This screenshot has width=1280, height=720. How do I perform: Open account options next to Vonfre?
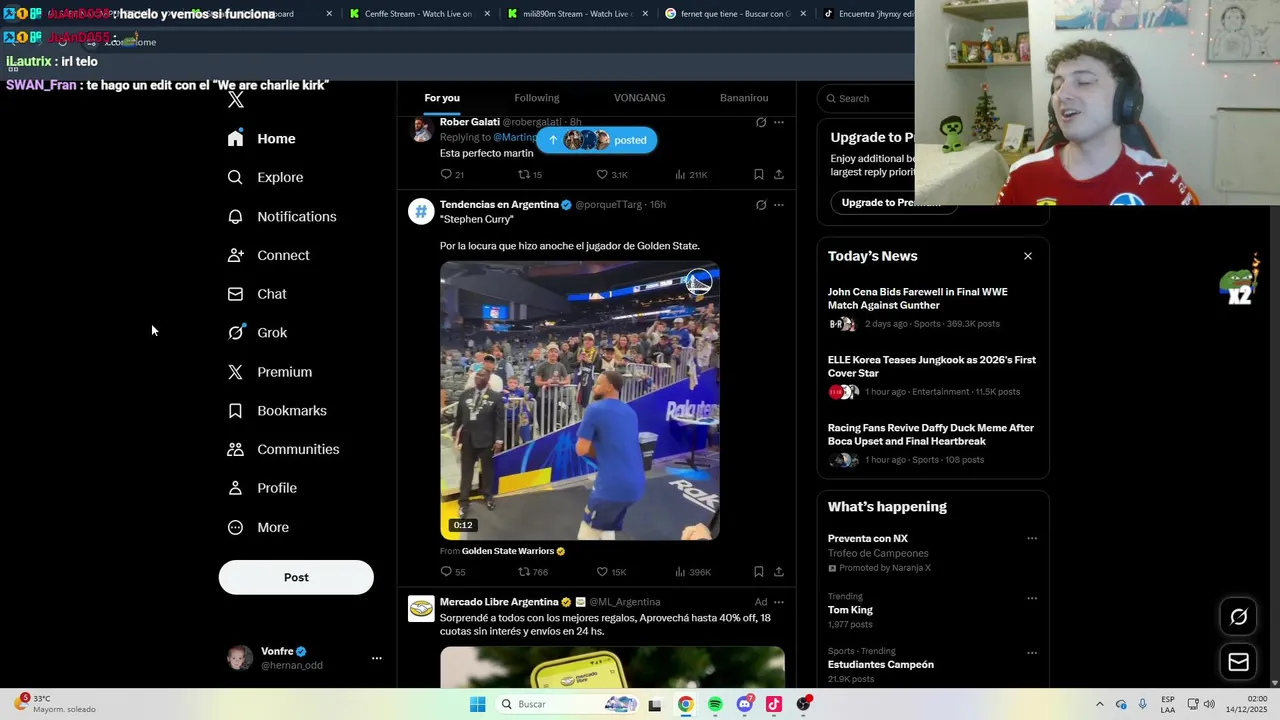coord(377,658)
